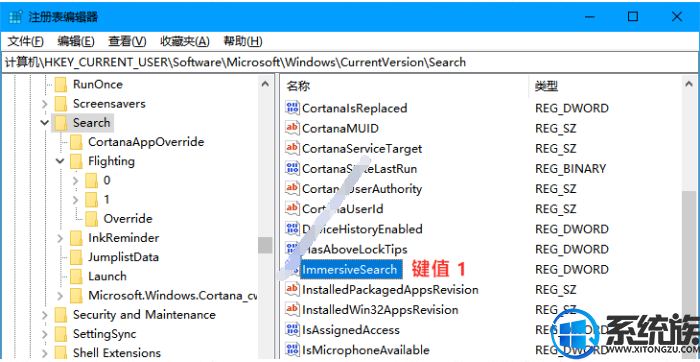This screenshot has width=700, height=362.
Task: Expand the Security and Maintenance key
Action: click(x=44, y=315)
